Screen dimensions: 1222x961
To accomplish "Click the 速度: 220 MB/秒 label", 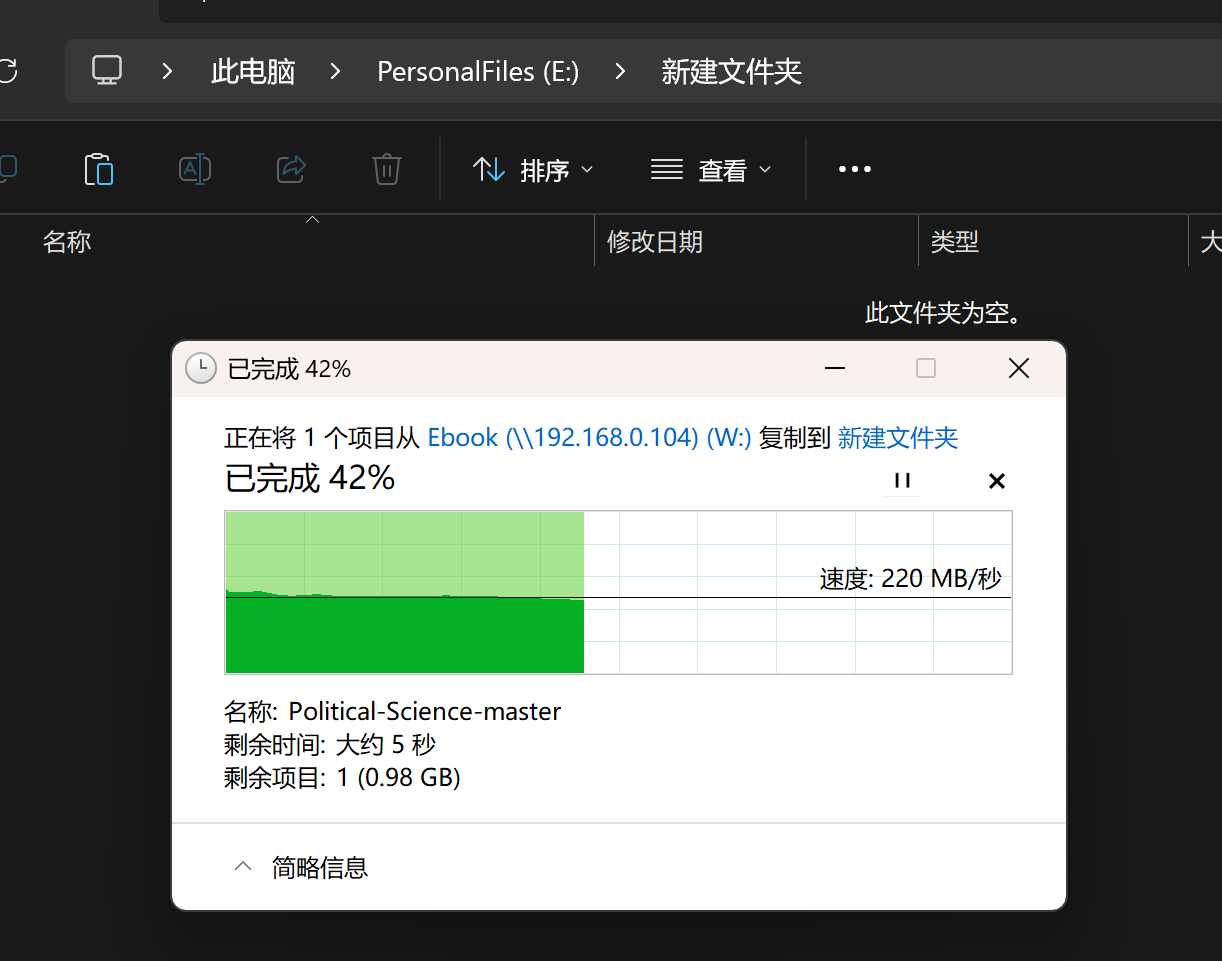I will [910, 579].
